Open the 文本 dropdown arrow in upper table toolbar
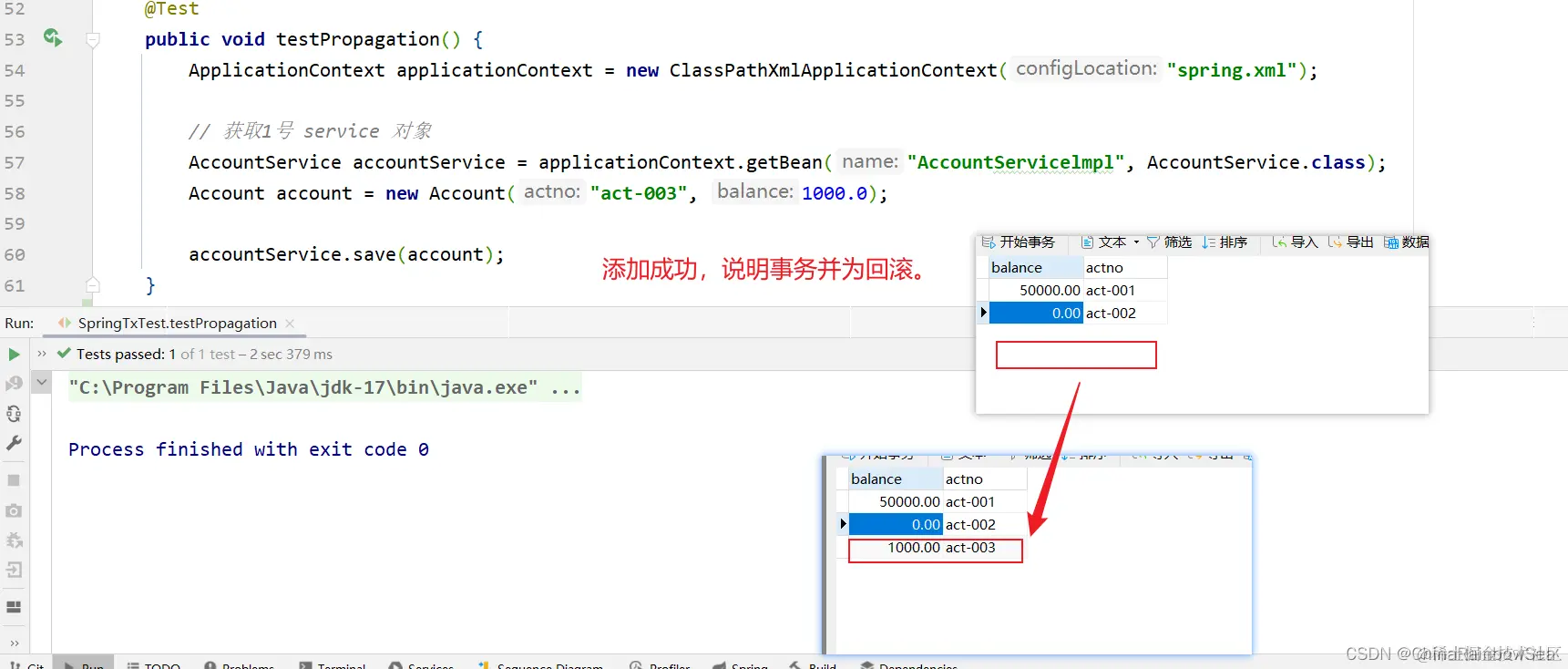 pyautogui.click(x=1136, y=242)
